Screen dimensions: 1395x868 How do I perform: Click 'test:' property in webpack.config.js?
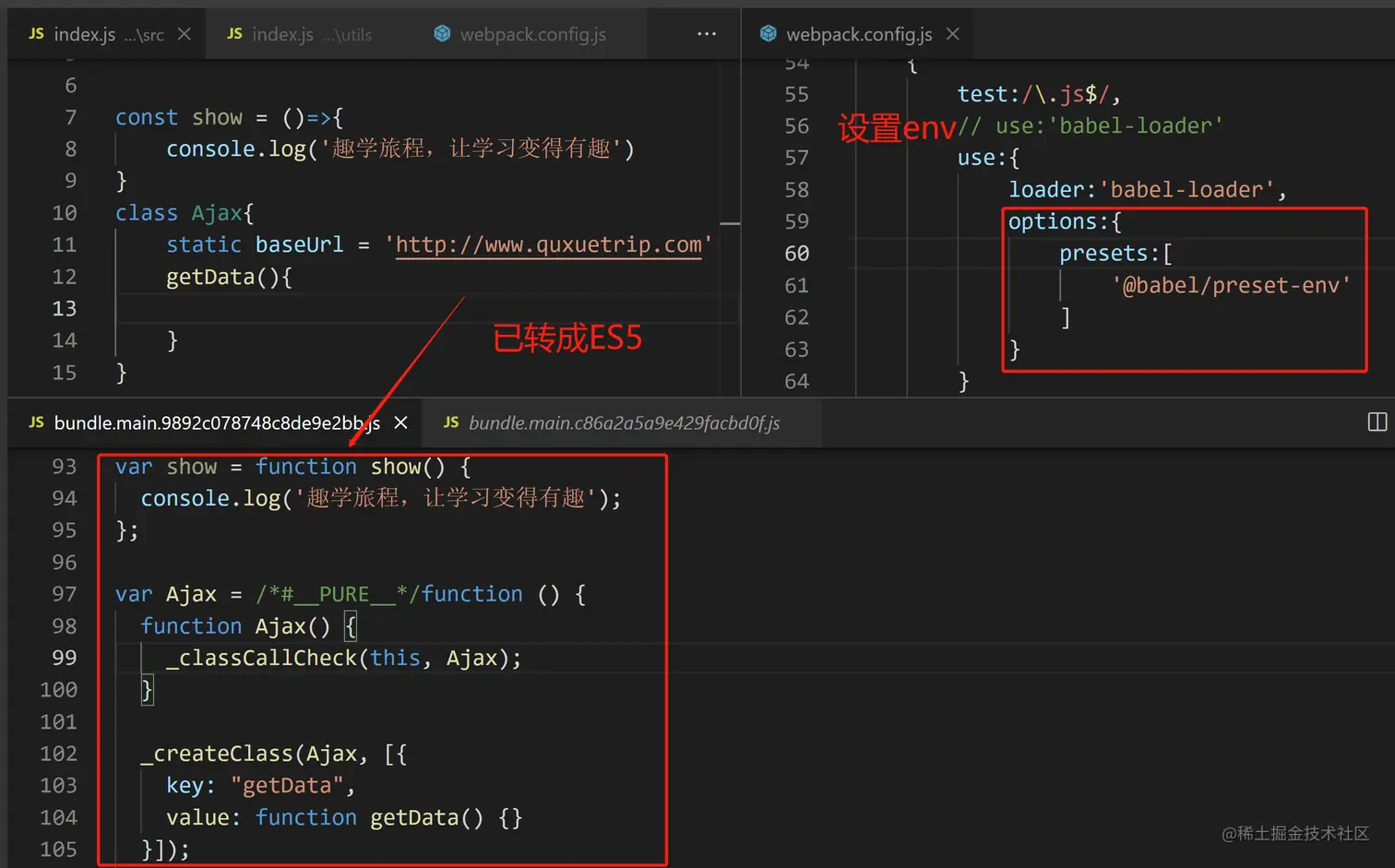click(x=988, y=94)
